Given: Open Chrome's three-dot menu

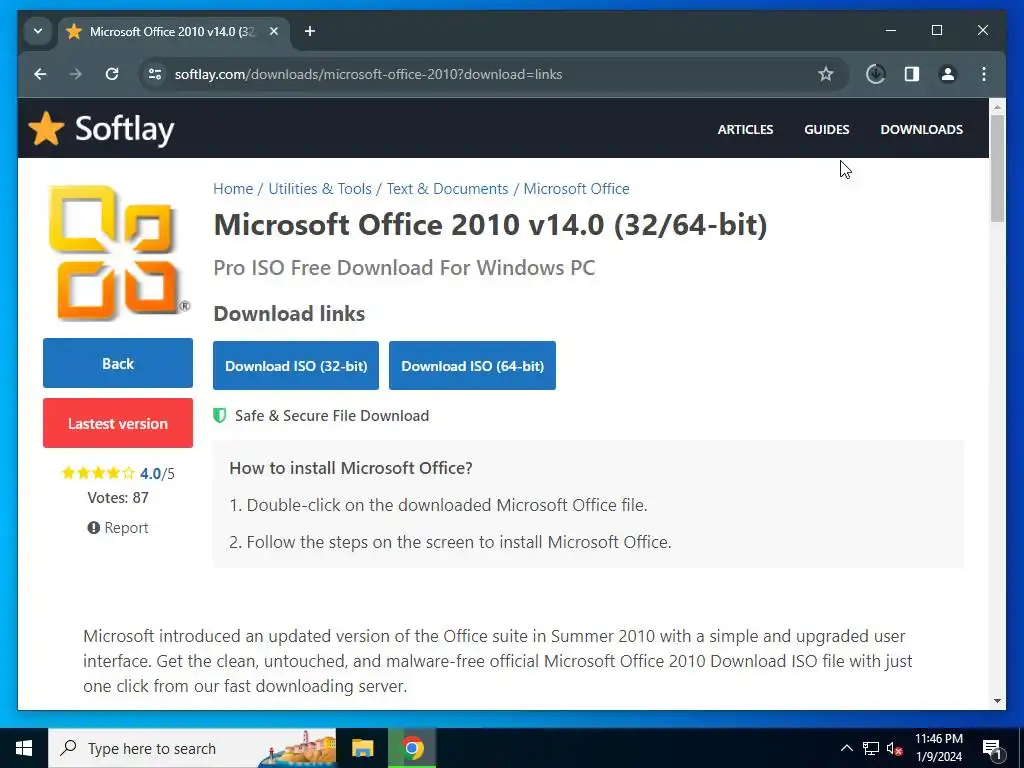Looking at the screenshot, I should click(984, 74).
